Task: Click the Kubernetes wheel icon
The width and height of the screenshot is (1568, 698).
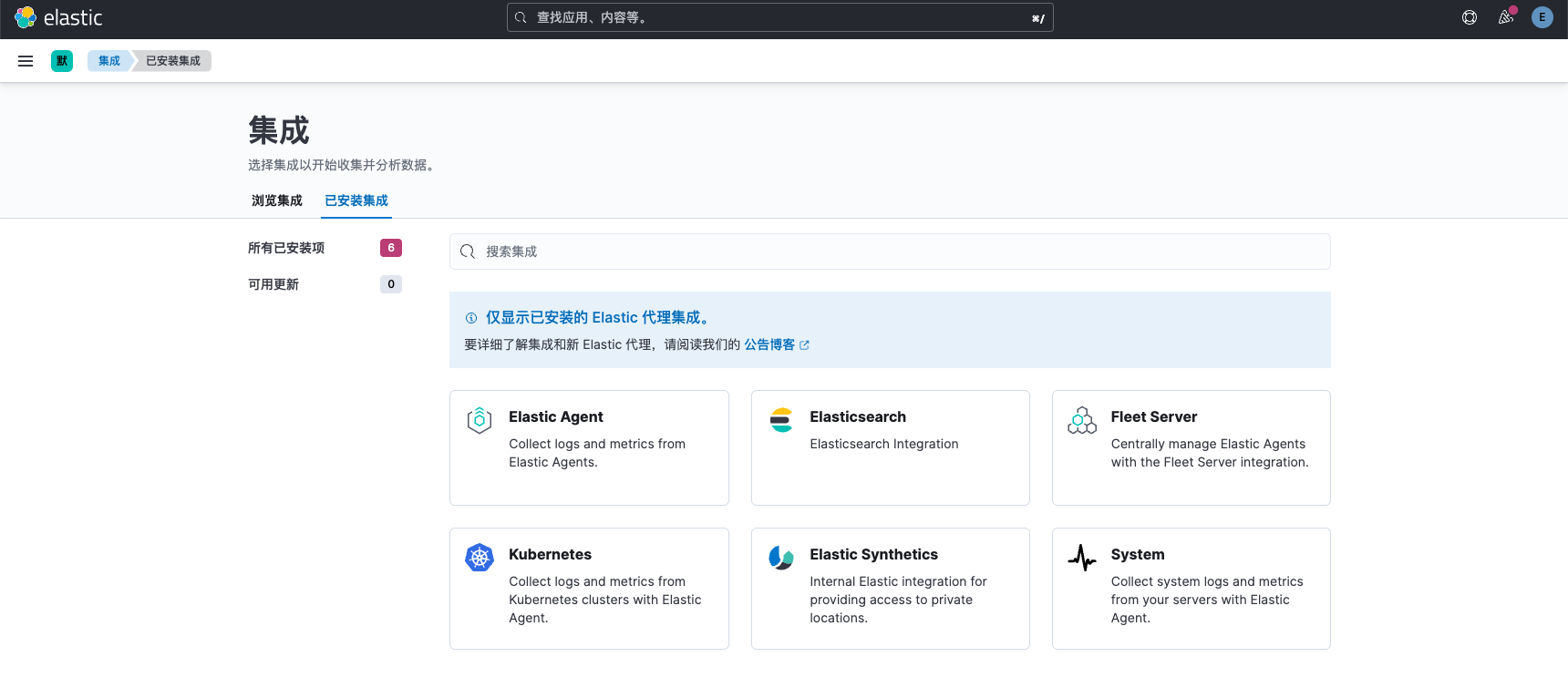Action: [x=480, y=557]
